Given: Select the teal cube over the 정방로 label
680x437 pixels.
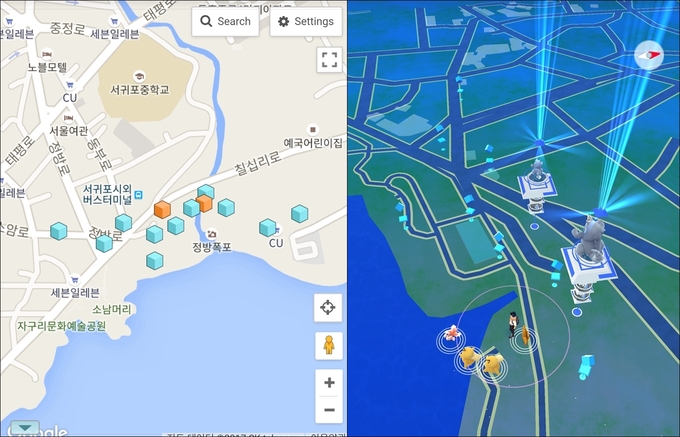Looking at the screenshot, I should click(x=104, y=243).
